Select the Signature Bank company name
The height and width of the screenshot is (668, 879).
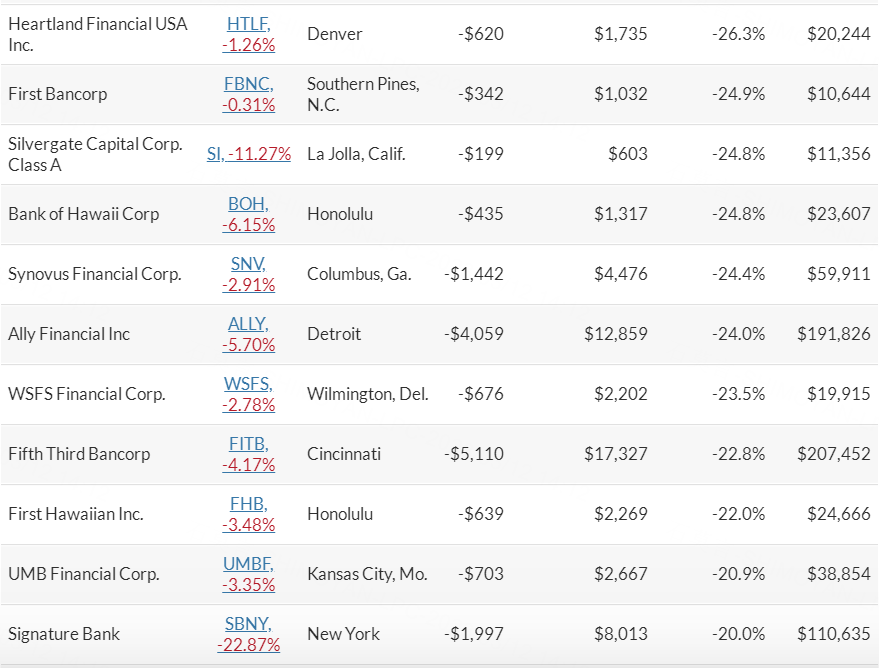64,634
